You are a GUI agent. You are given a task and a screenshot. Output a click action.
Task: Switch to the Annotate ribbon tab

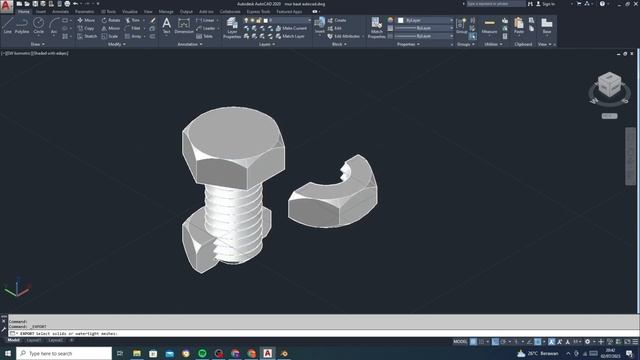60,11
